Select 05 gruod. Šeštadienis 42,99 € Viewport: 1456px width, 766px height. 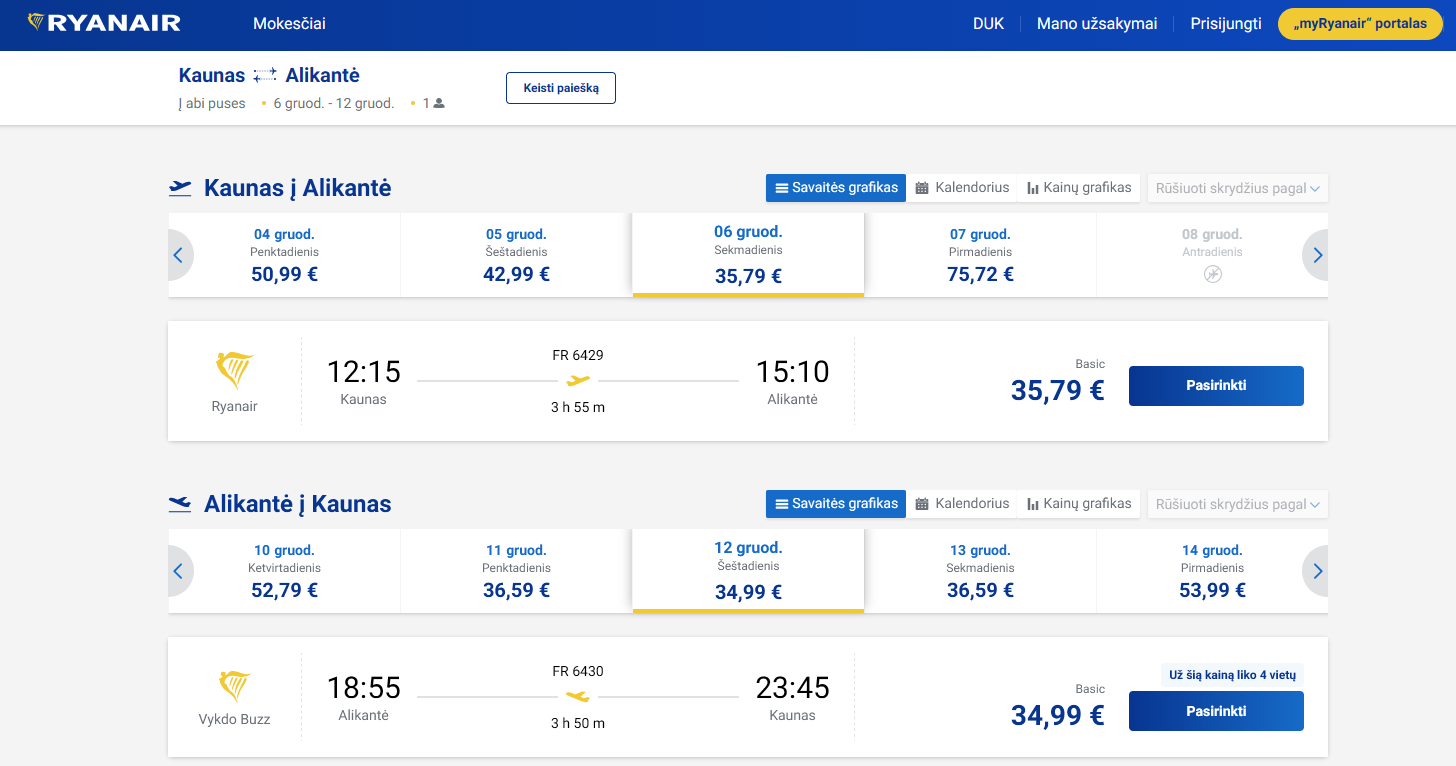pyautogui.click(x=516, y=255)
